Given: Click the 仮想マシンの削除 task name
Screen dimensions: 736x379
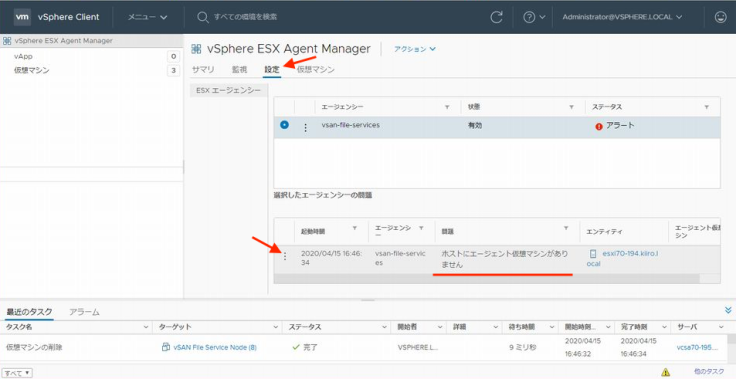Looking at the screenshot, I should [34, 348].
